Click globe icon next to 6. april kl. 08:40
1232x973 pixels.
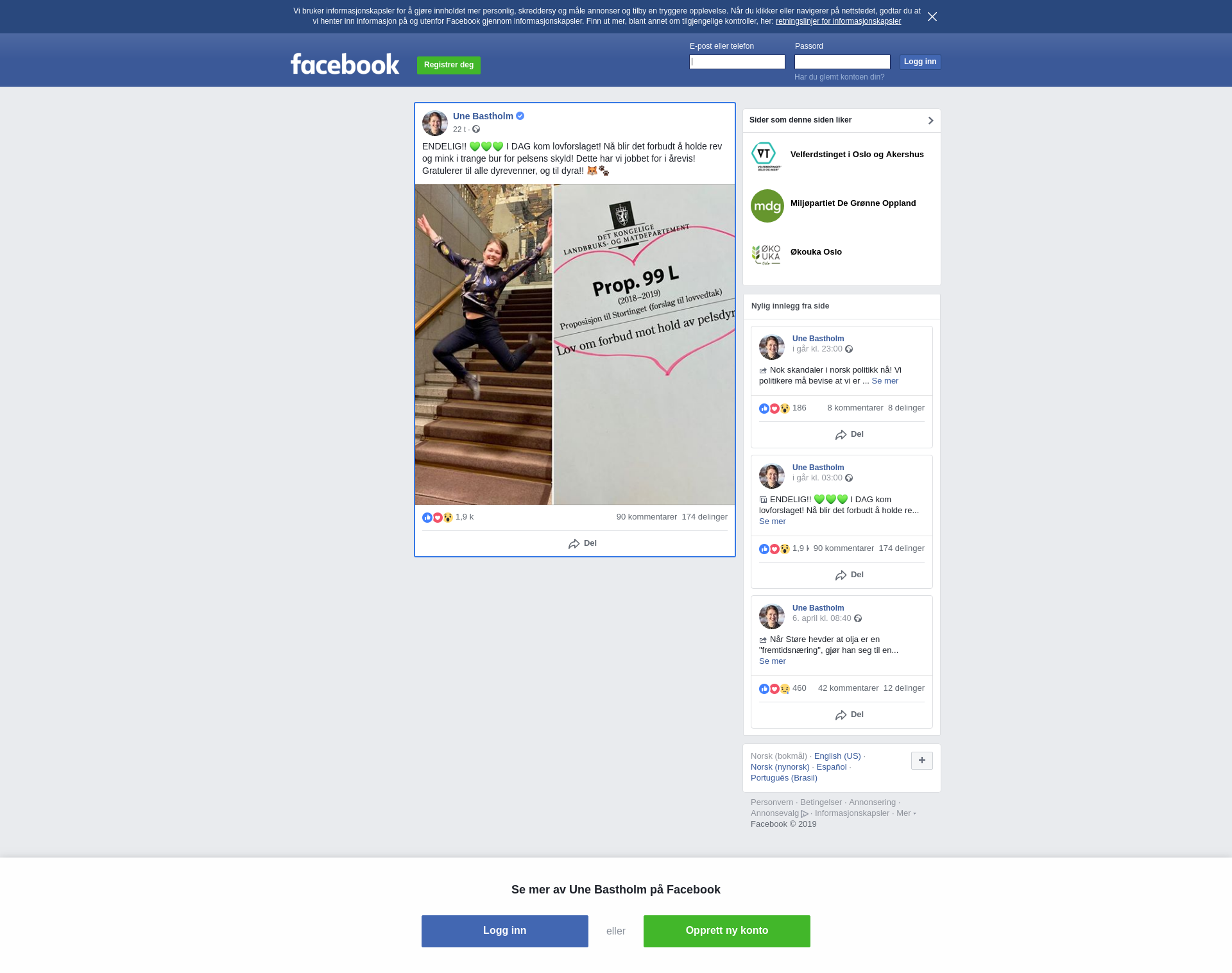pos(858,618)
